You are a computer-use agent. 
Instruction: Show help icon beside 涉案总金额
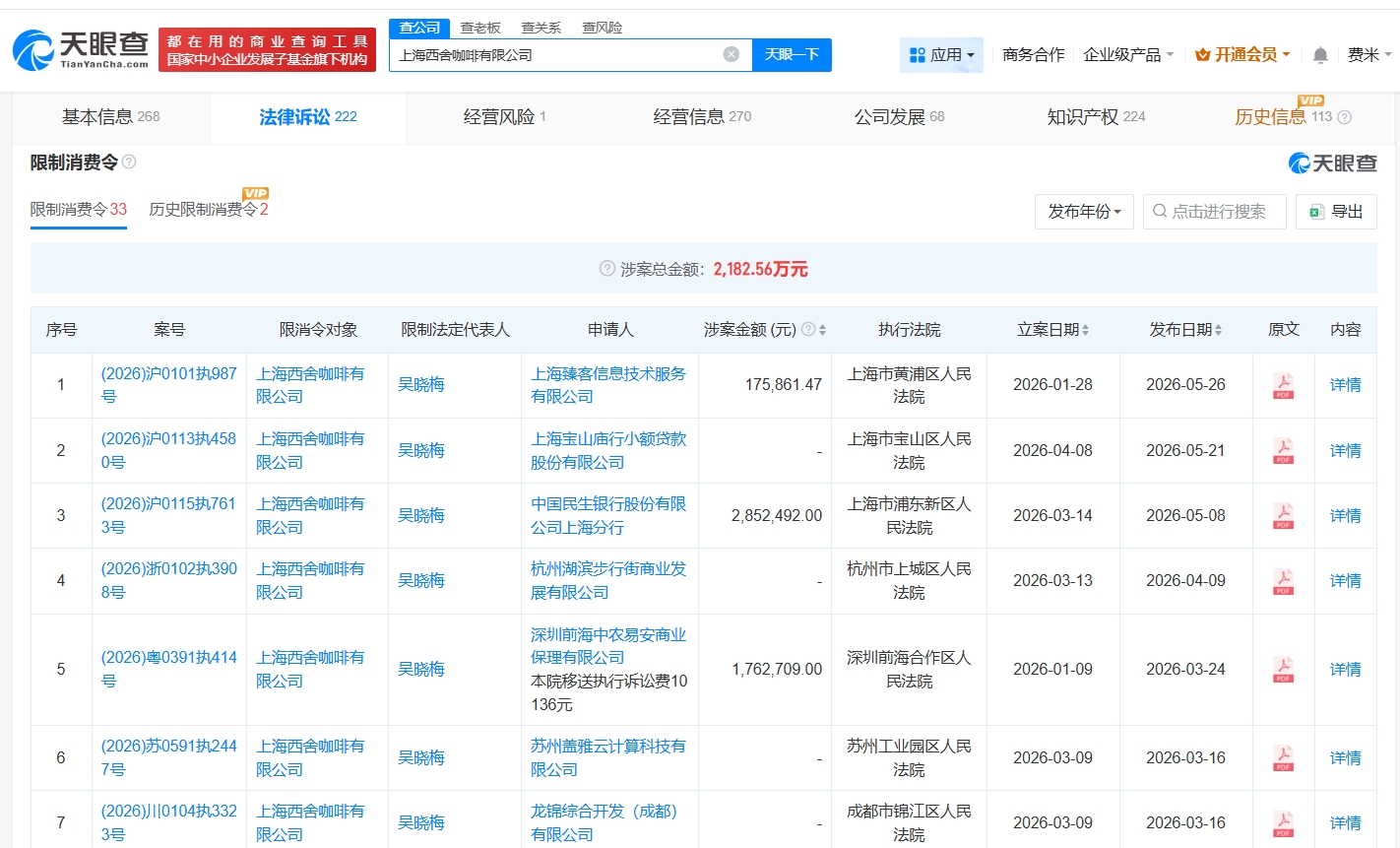pyautogui.click(x=607, y=269)
